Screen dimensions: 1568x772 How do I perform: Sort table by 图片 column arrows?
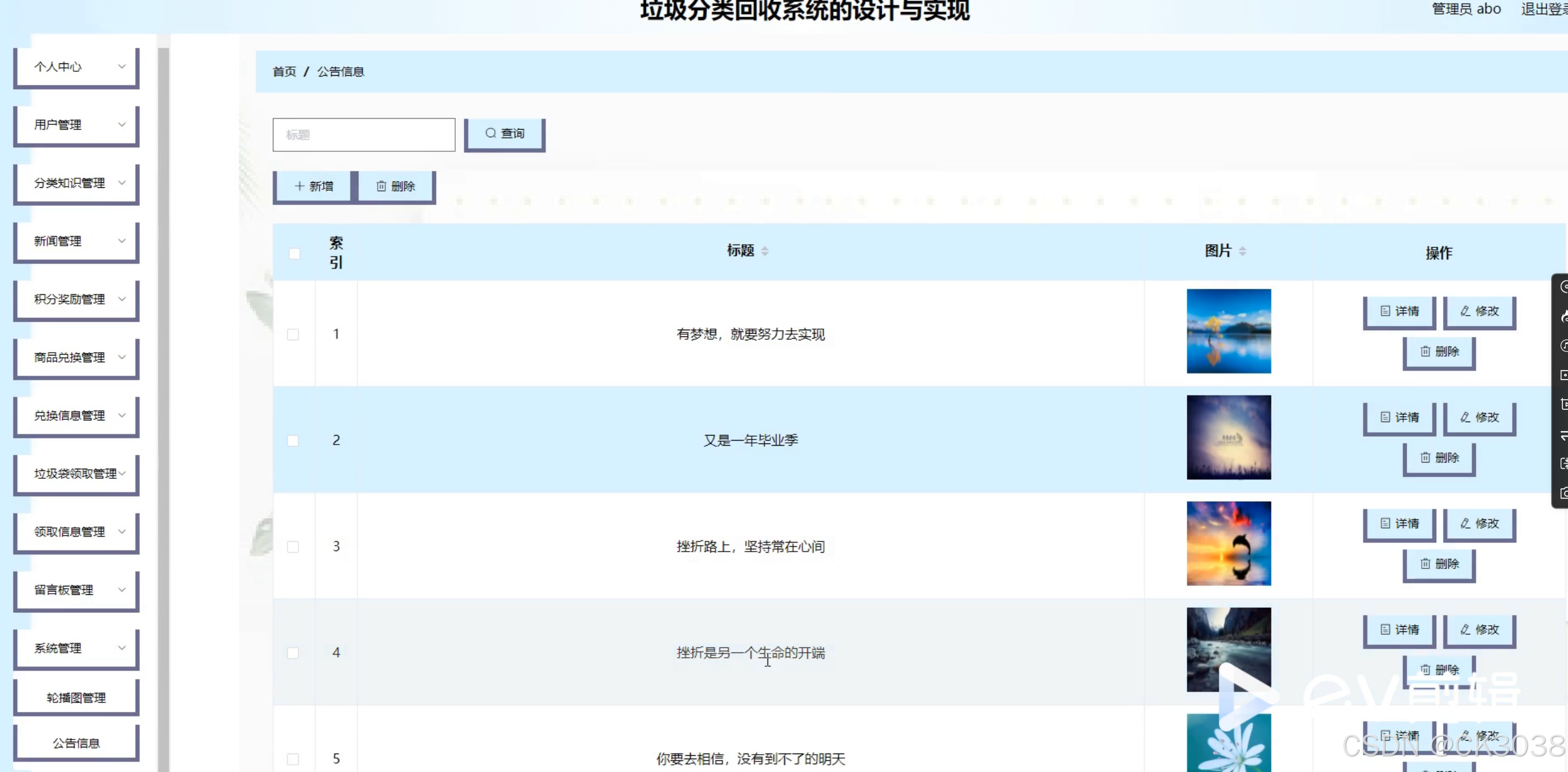point(1242,251)
